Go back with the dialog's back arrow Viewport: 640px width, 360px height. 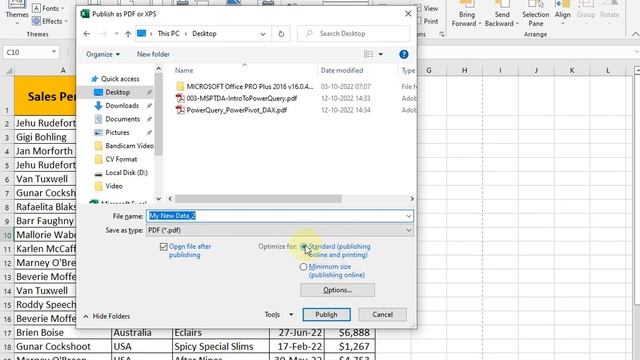(87, 34)
